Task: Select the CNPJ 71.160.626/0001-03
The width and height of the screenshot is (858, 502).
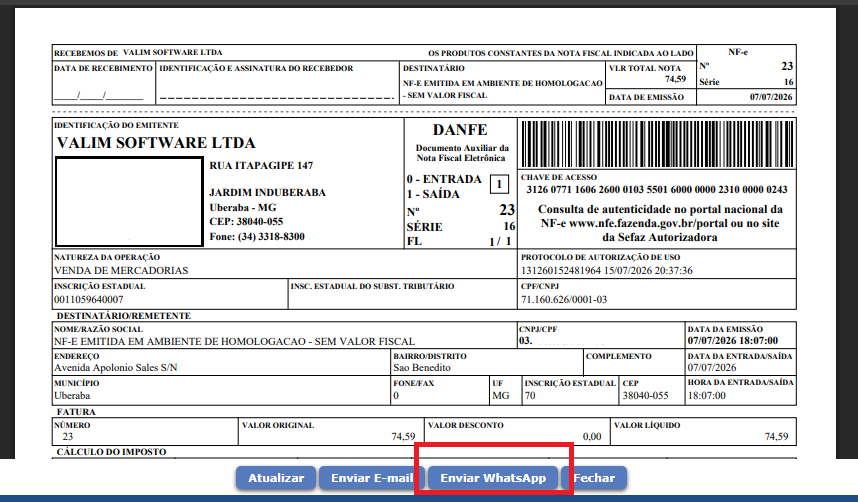Action: pos(564,299)
